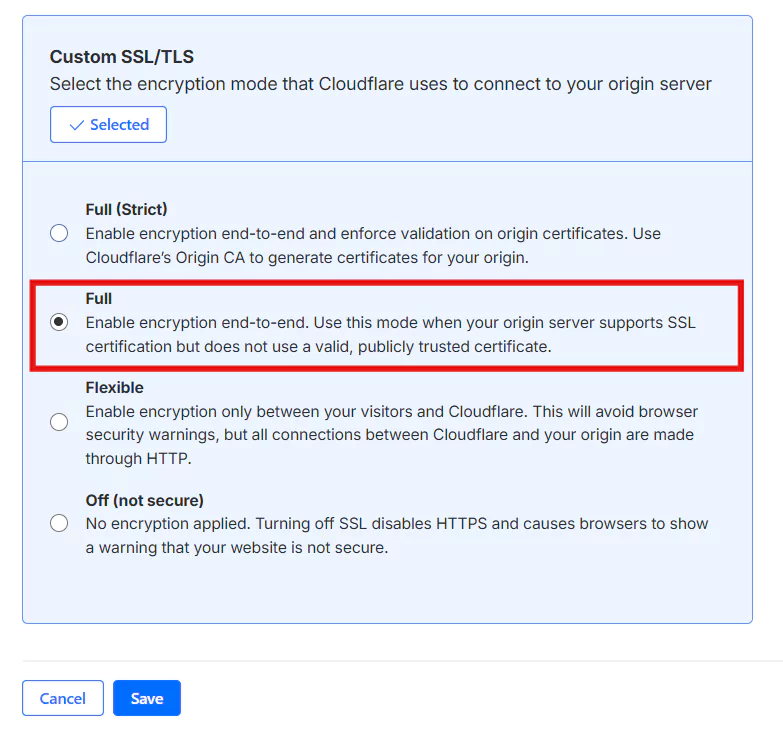Click the "Flexible" option title
Screen dimensions: 783x735
point(114,387)
